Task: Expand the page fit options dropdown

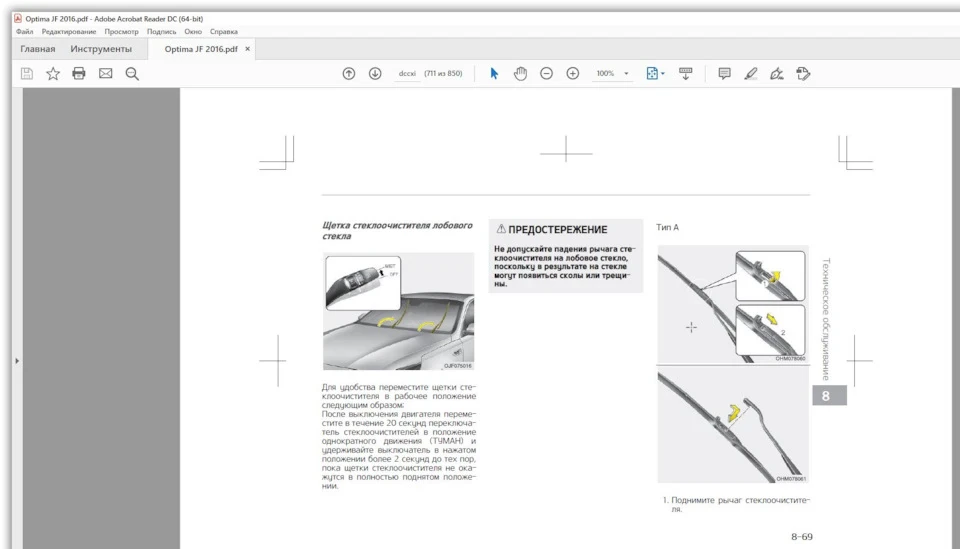Action: 663,74
